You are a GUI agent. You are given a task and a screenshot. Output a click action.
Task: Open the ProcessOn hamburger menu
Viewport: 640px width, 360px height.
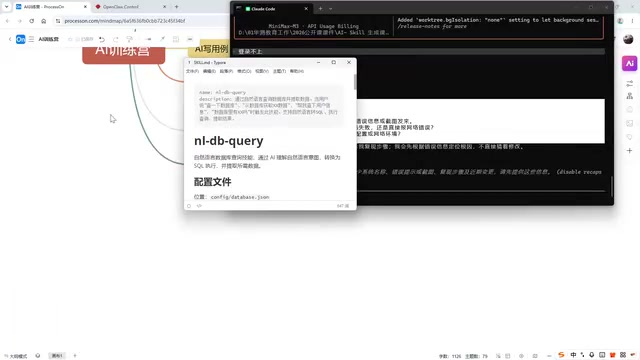[x=31, y=39]
